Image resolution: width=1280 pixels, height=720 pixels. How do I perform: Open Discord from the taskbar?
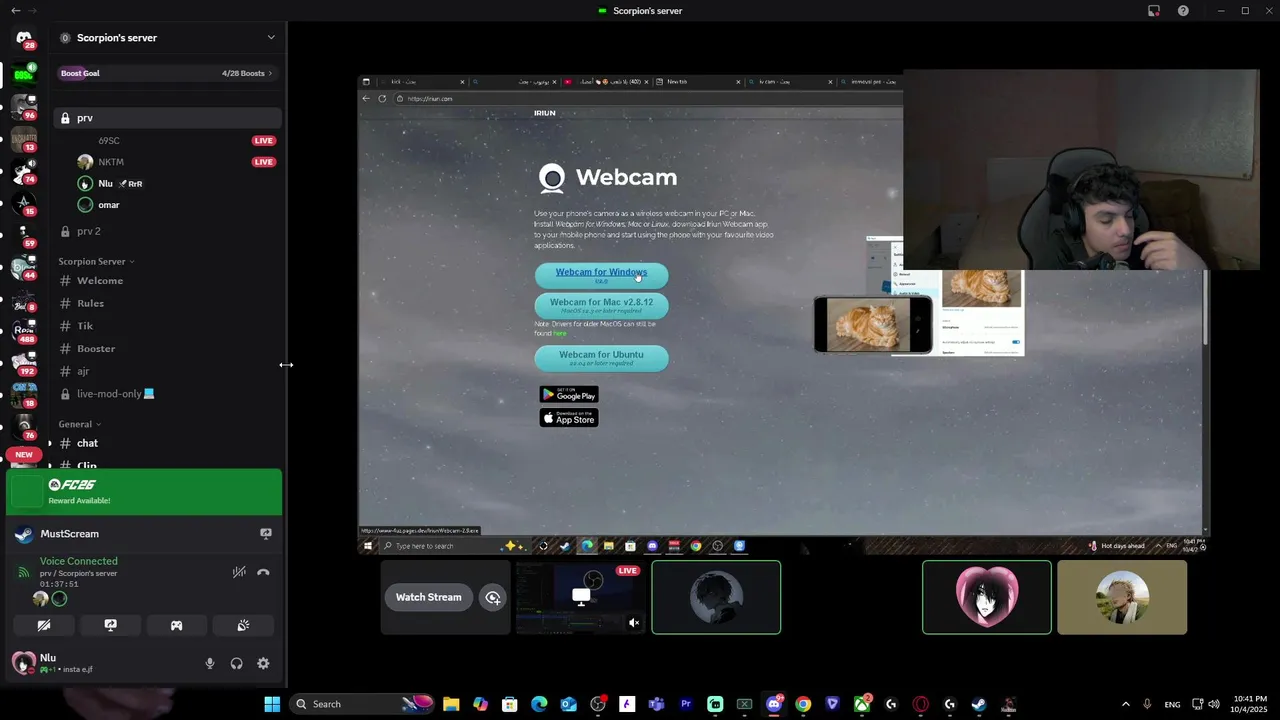(774, 704)
